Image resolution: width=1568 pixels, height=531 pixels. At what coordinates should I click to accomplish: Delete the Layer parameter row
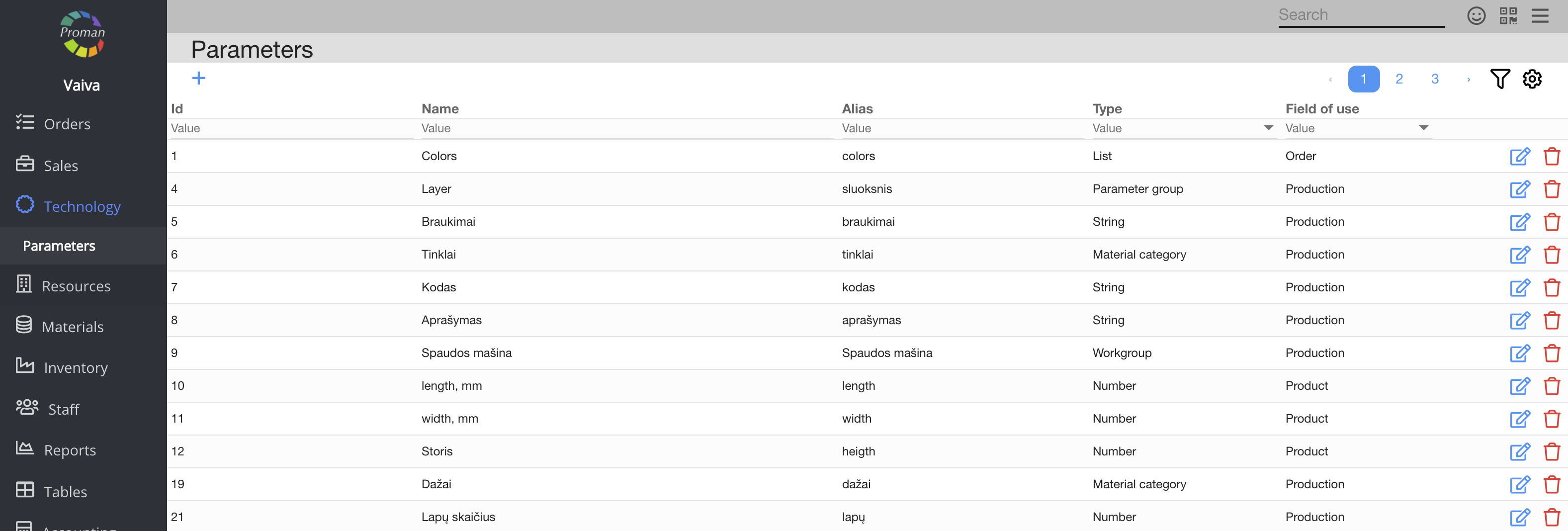click(1551, 189)
